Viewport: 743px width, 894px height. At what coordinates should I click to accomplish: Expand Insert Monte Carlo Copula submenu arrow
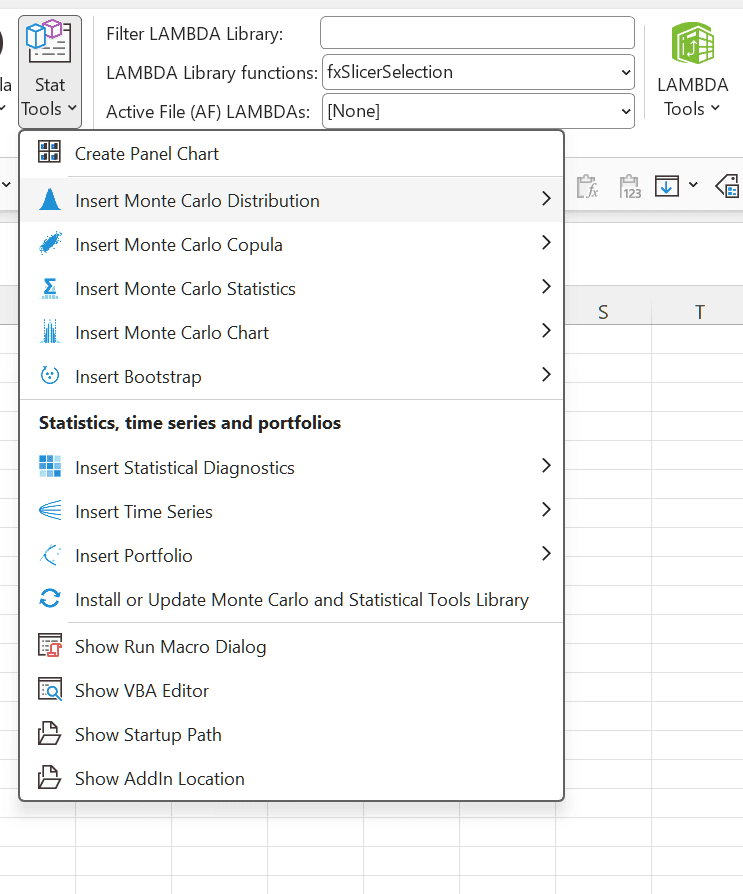point(546,242)
